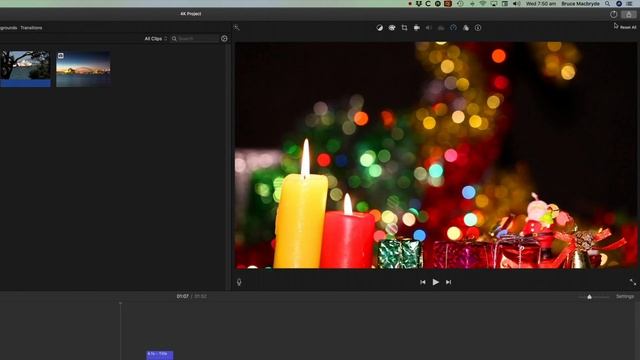Skip to next clip

click(x=449, y=282)
